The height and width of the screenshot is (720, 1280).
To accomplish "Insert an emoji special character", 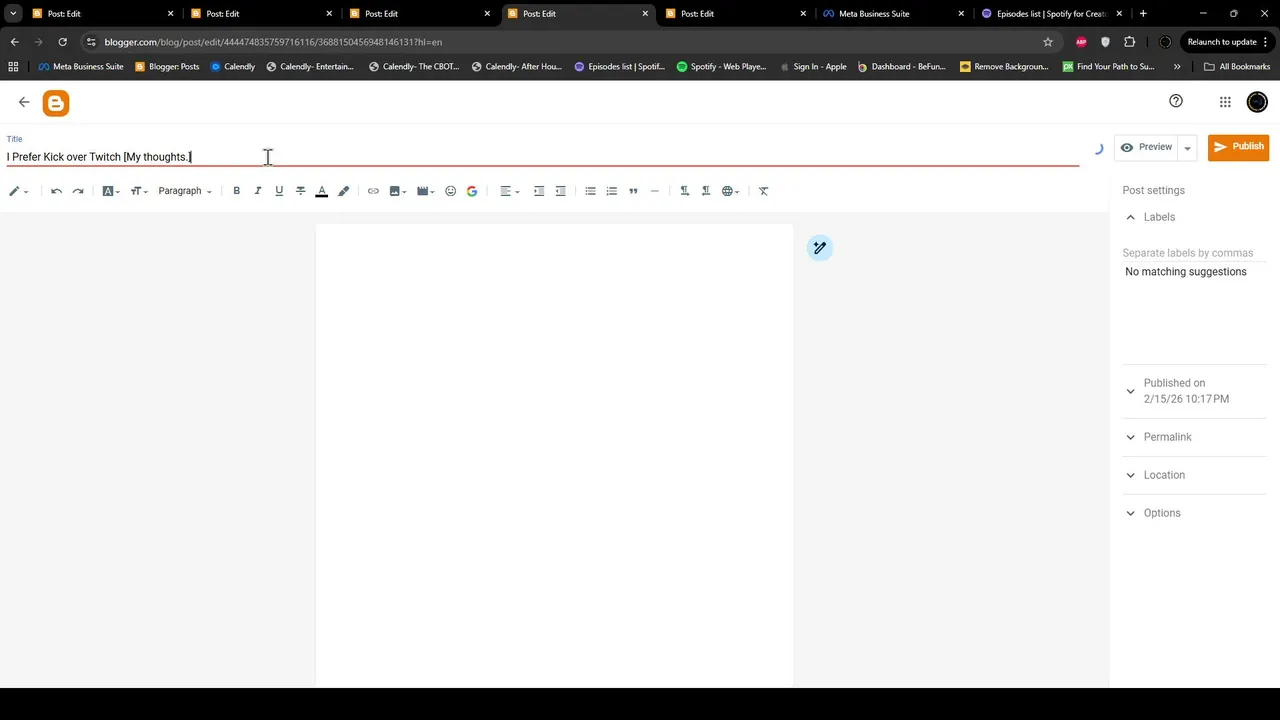I will (x=450, y=191).
